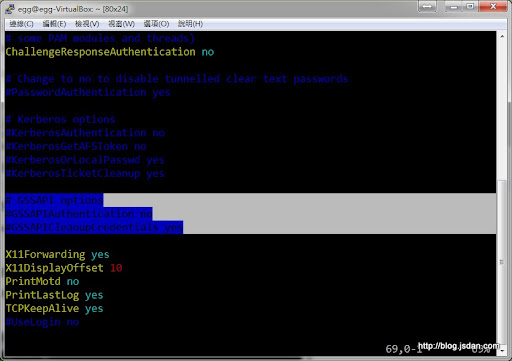
Task: Click the PrintLastLog setting text
Action: (42, 295)
